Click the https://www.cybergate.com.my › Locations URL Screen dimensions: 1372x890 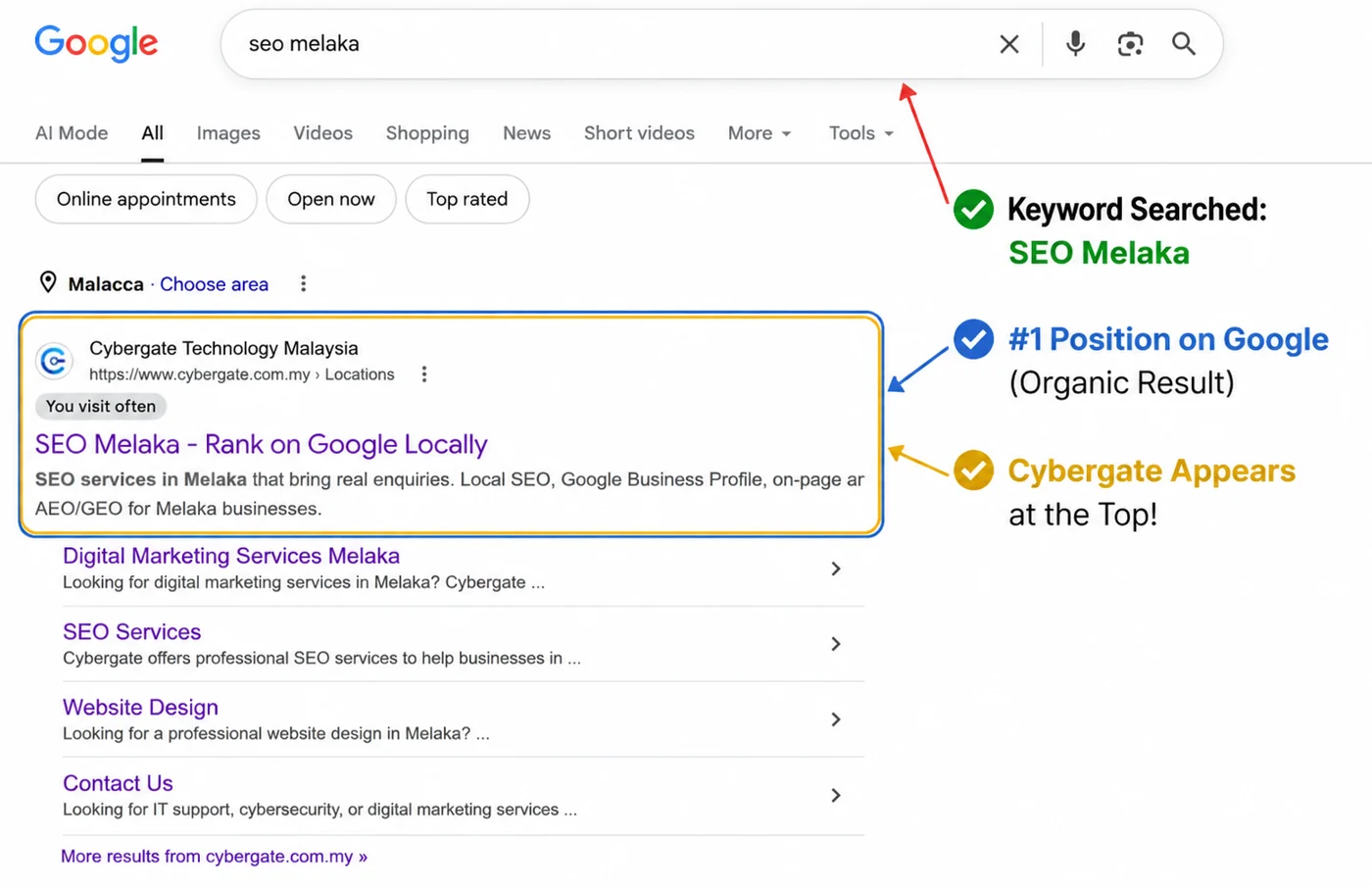[242, 374]
